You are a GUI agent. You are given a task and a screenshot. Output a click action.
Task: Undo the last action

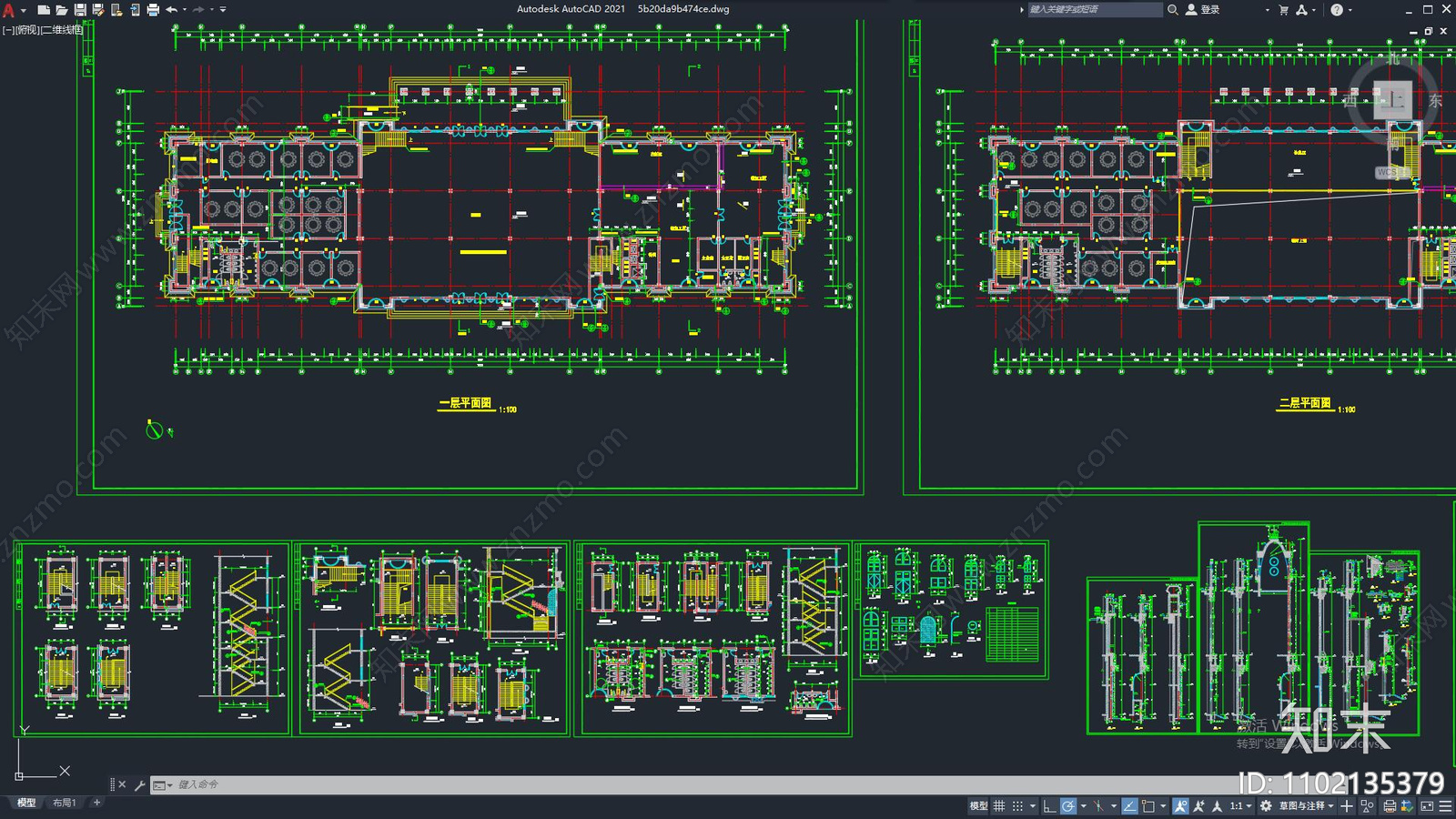coord(171,9)
